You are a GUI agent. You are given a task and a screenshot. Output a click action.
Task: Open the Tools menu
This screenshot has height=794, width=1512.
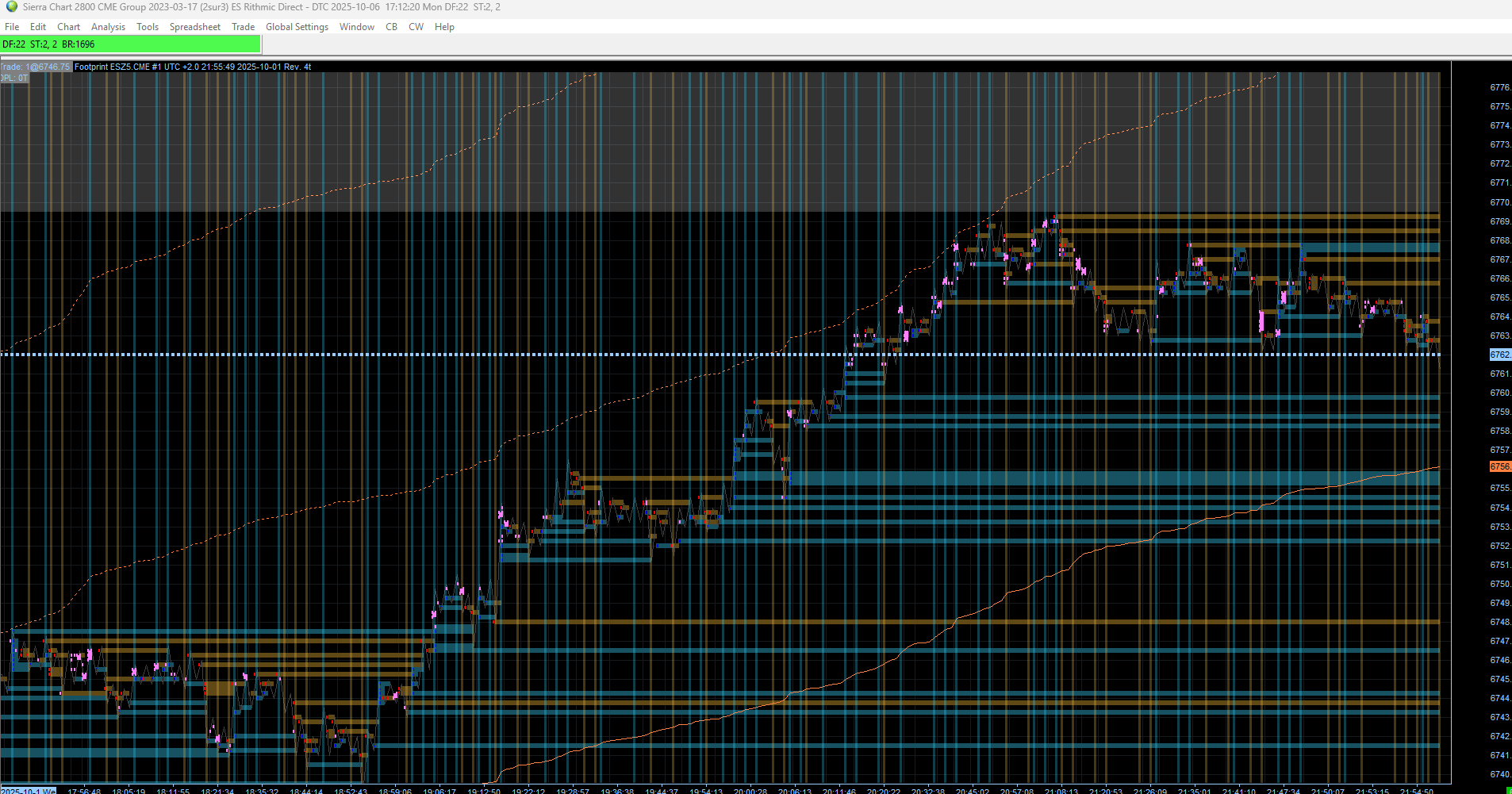point(148,27)
